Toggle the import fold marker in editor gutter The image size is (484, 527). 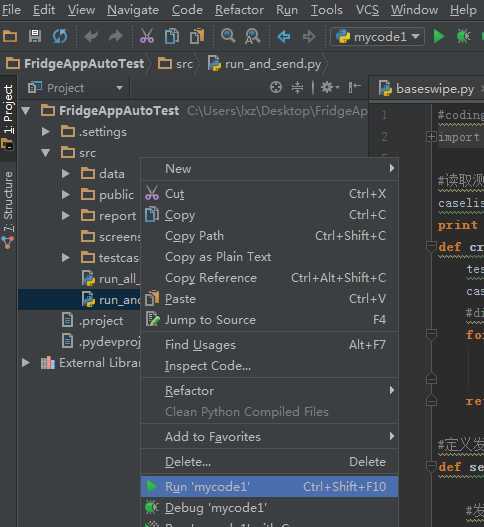pyautogui.click(x=431, y=137)
